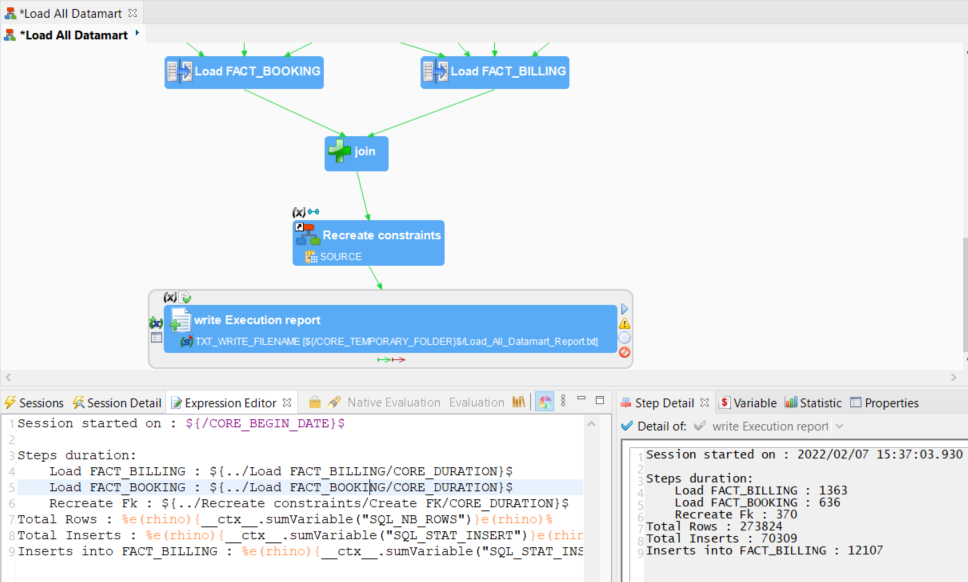Click the Native Evaluation button
The image size is (968, 582).
coord(394,402)
